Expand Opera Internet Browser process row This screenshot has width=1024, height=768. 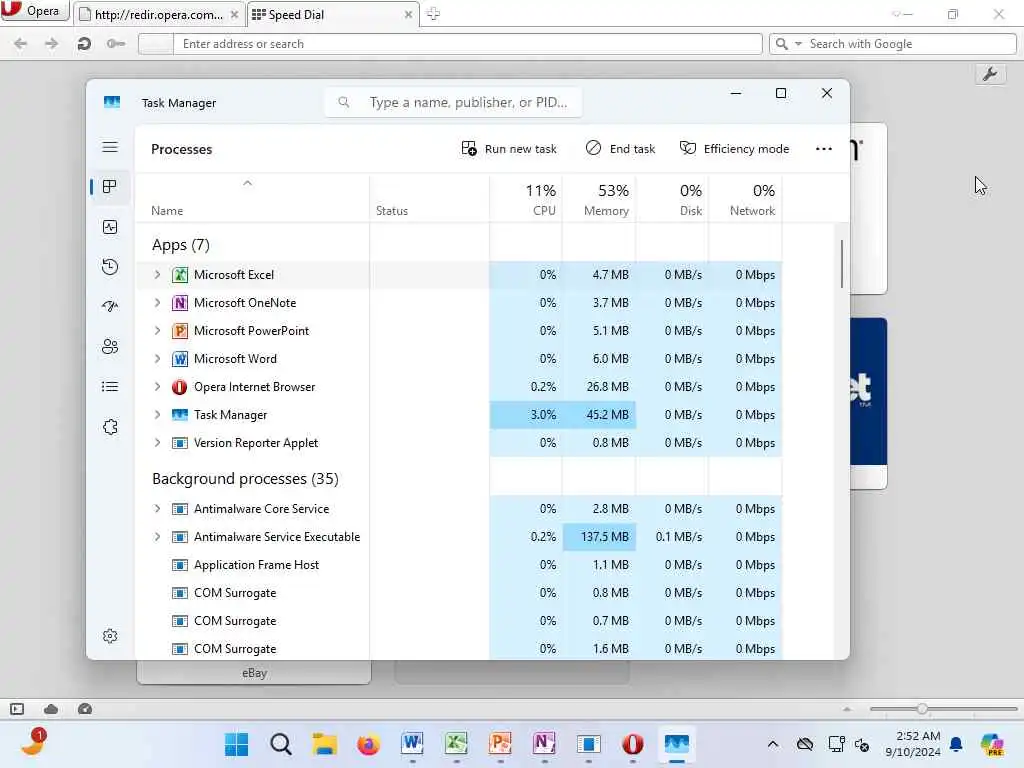click(x=157, y=387)
